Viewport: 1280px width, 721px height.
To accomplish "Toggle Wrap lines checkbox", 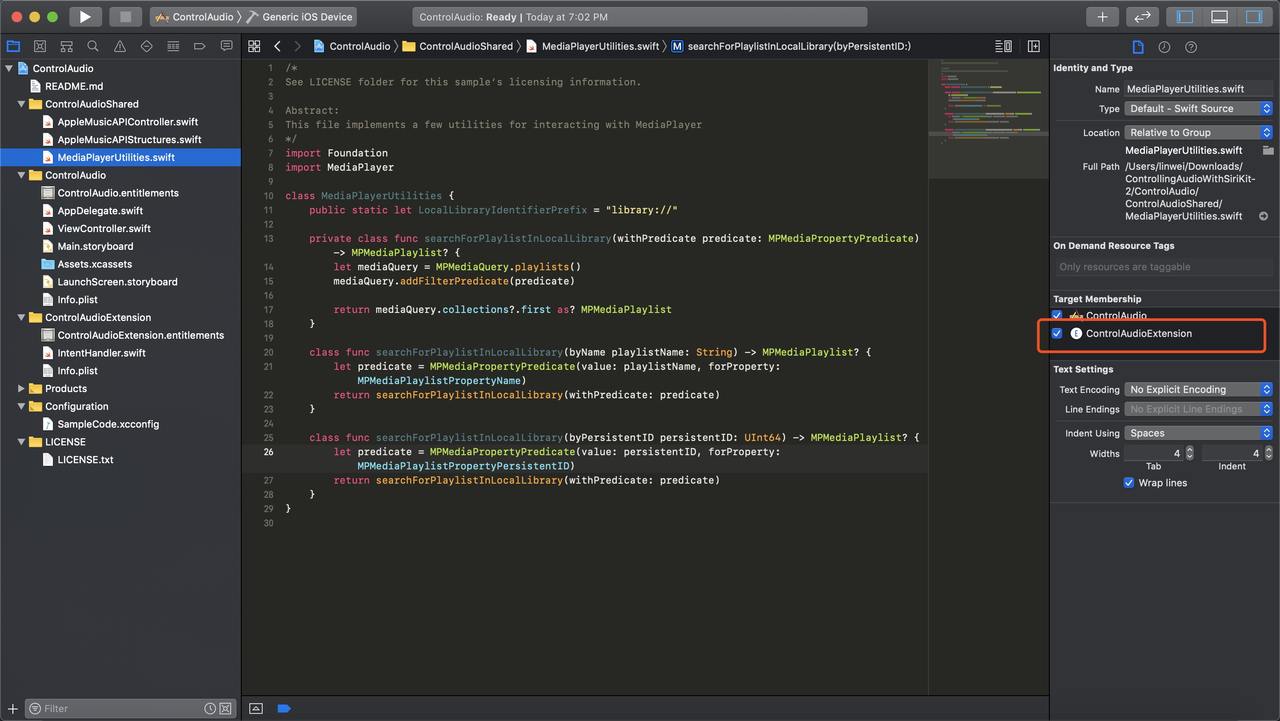I will tap(1129, 483).
